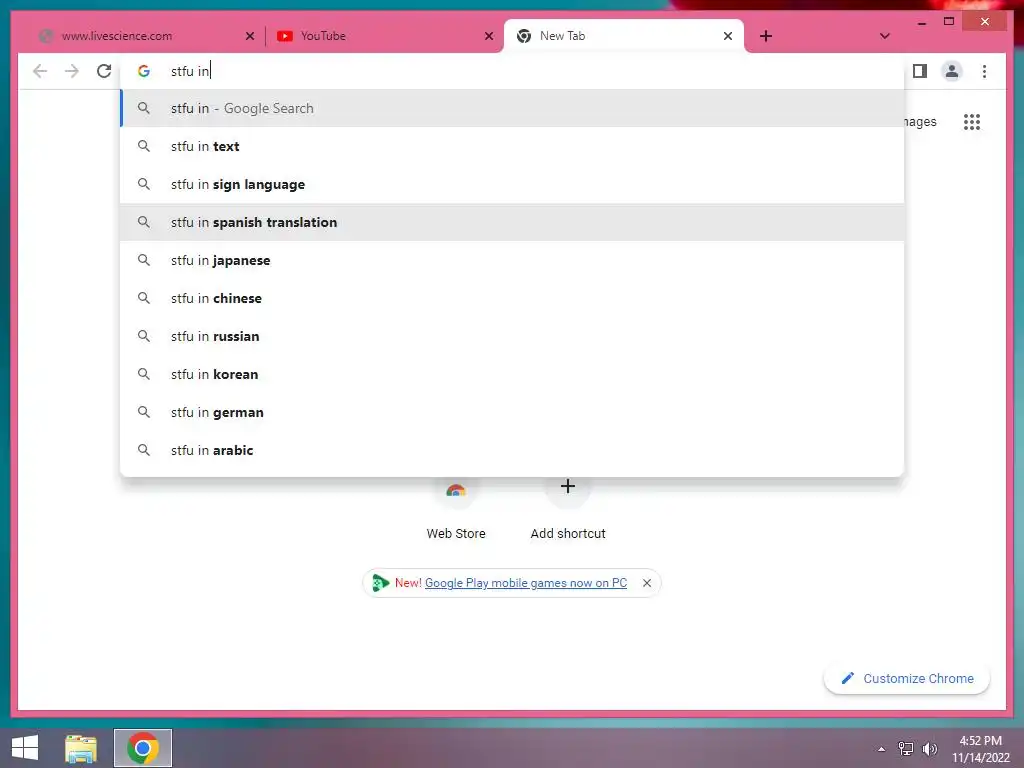Open File Explorer from taskbar
This screenshot has width=1024, height=768.
tap(81, 748)
